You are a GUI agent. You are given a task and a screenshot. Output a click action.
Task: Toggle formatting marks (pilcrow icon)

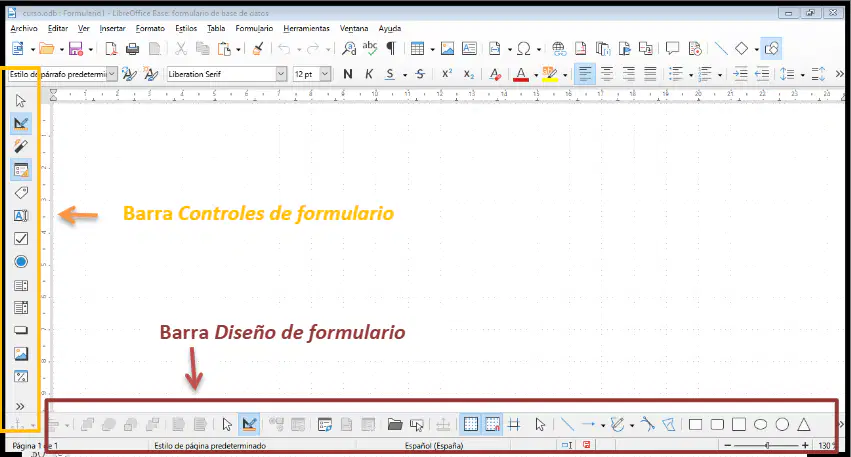pos(391,49)
